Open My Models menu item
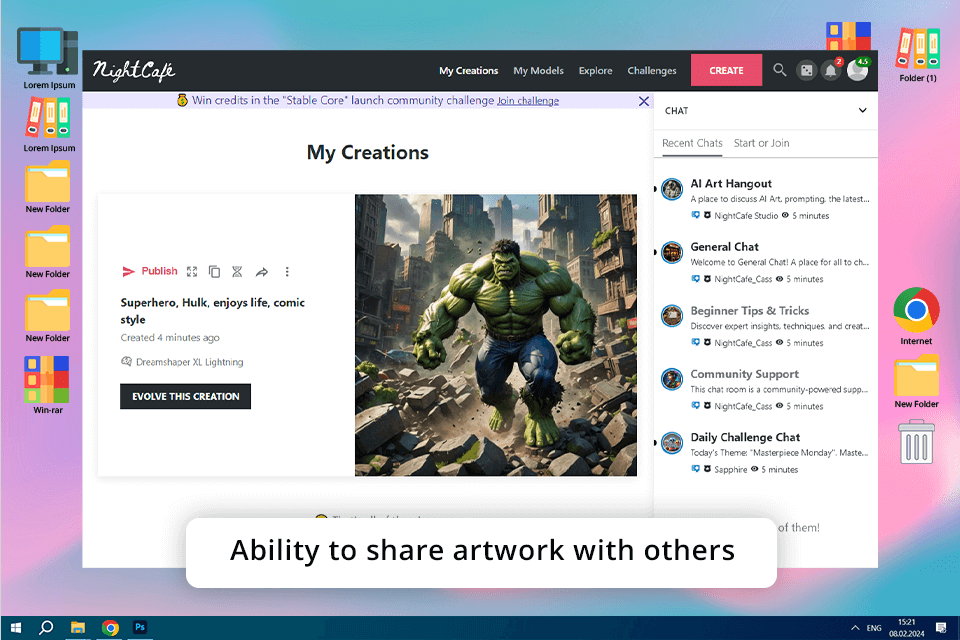960x640 pixels. click(538, 71)
